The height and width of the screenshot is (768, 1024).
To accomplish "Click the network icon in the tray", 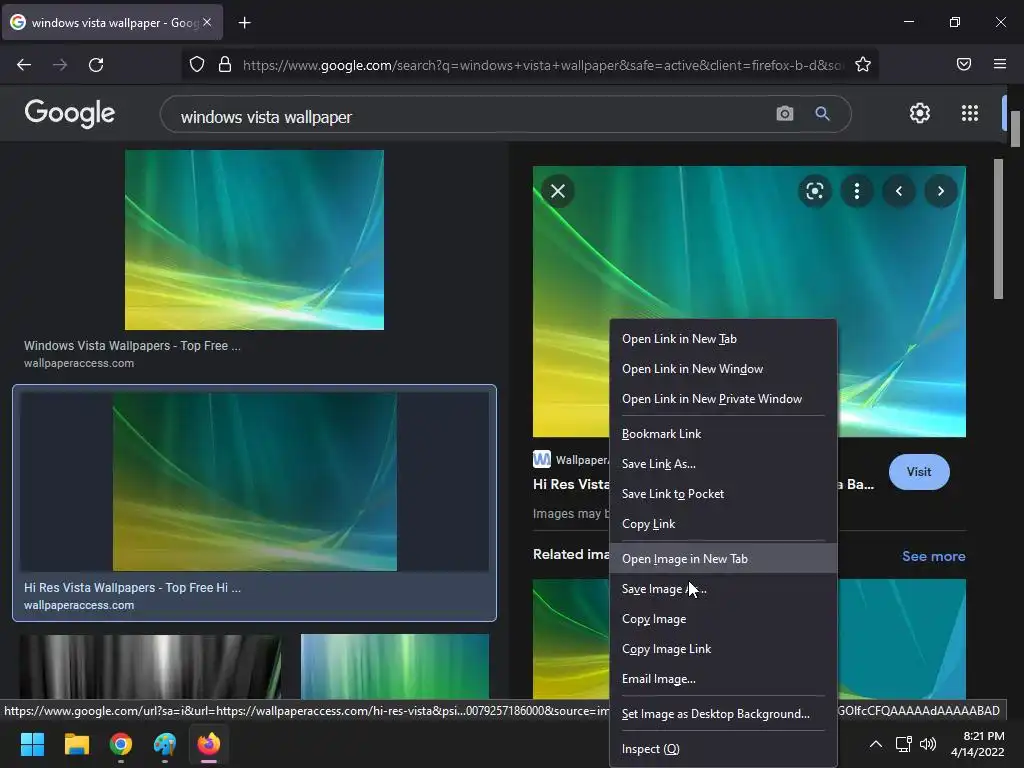I will pyautogui.click(x=903, y=744).
